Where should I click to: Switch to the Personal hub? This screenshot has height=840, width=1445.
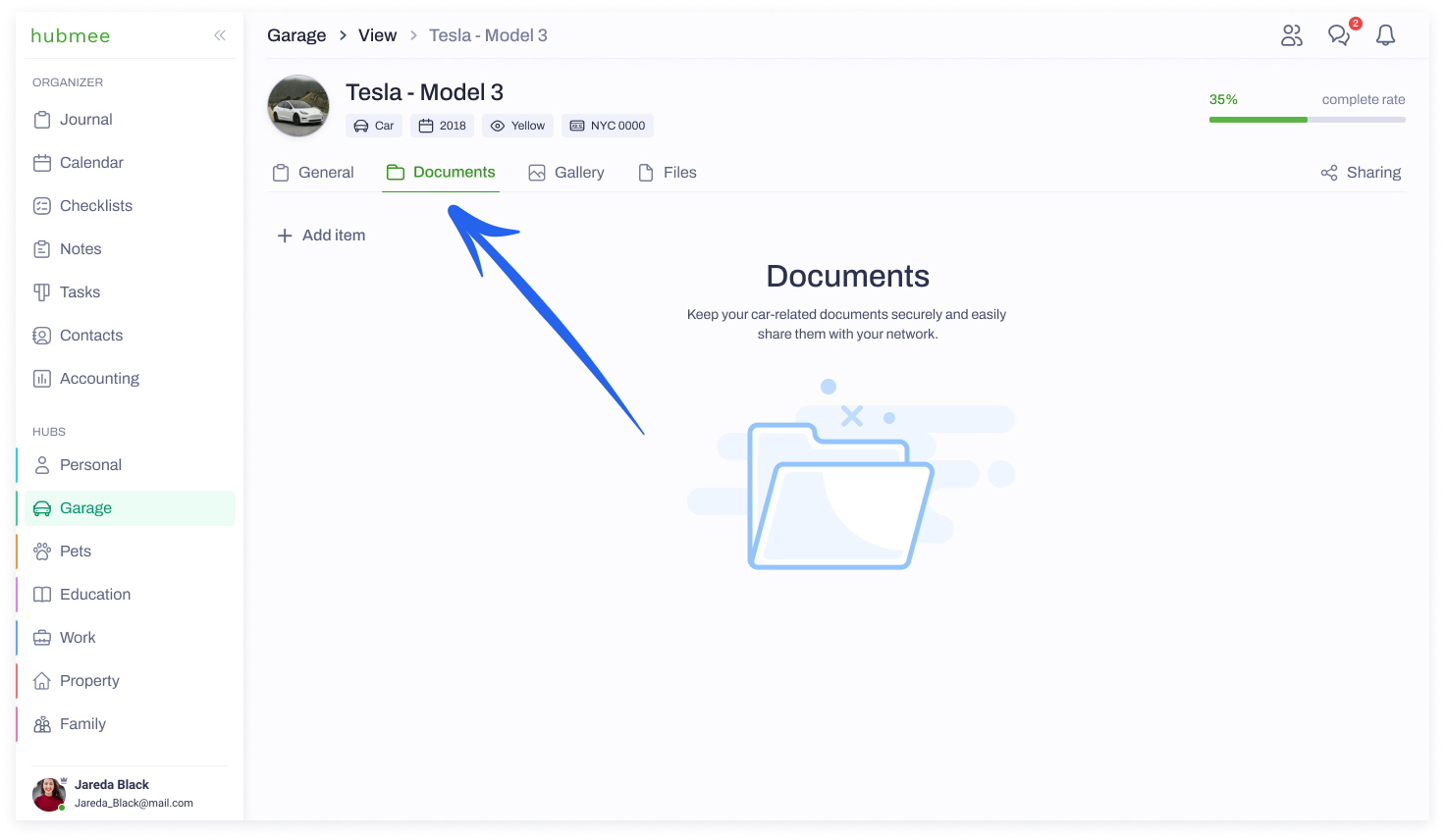(x=129, y=465)
